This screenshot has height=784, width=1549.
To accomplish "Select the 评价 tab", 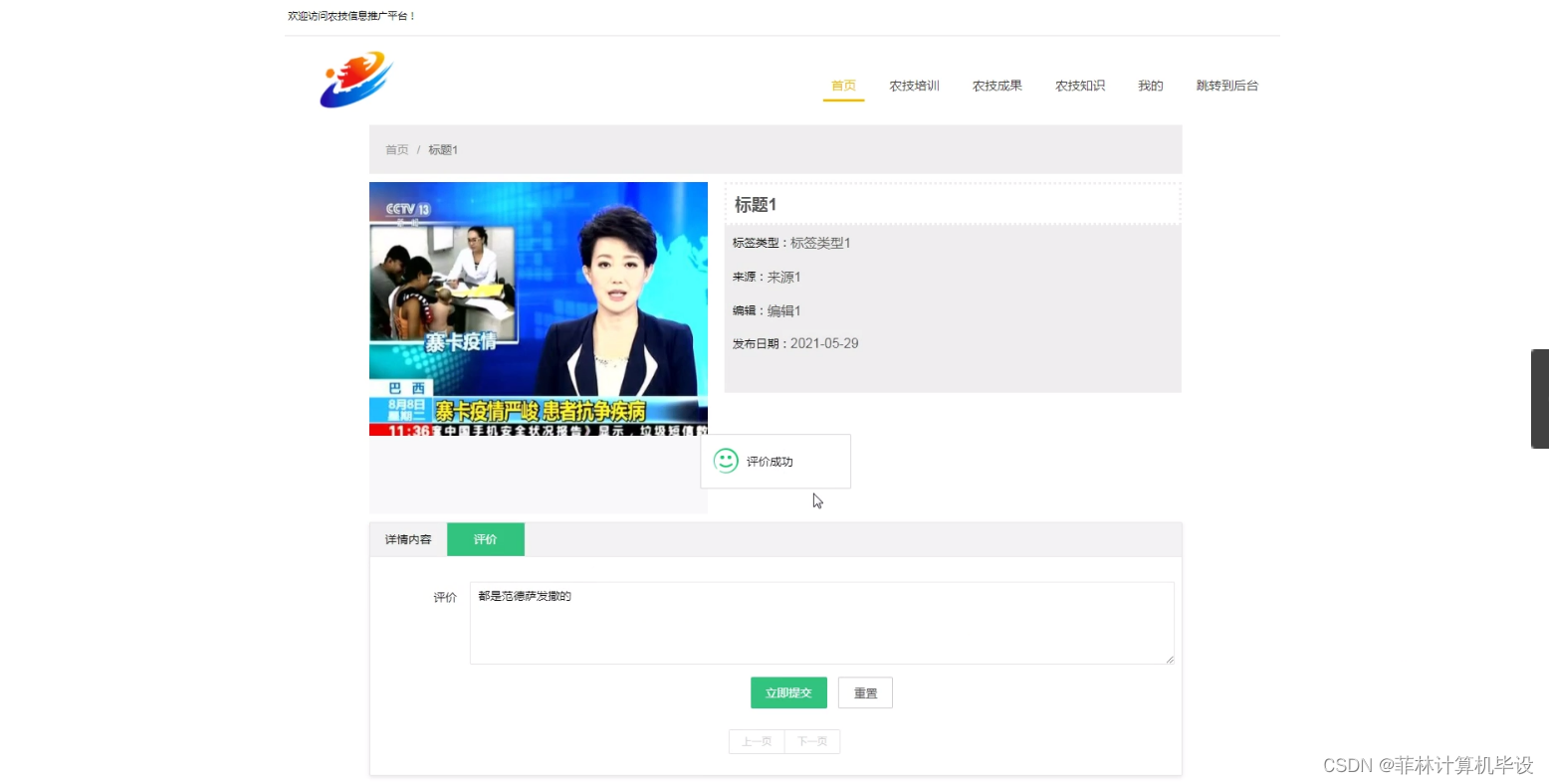I will (486, 539).
